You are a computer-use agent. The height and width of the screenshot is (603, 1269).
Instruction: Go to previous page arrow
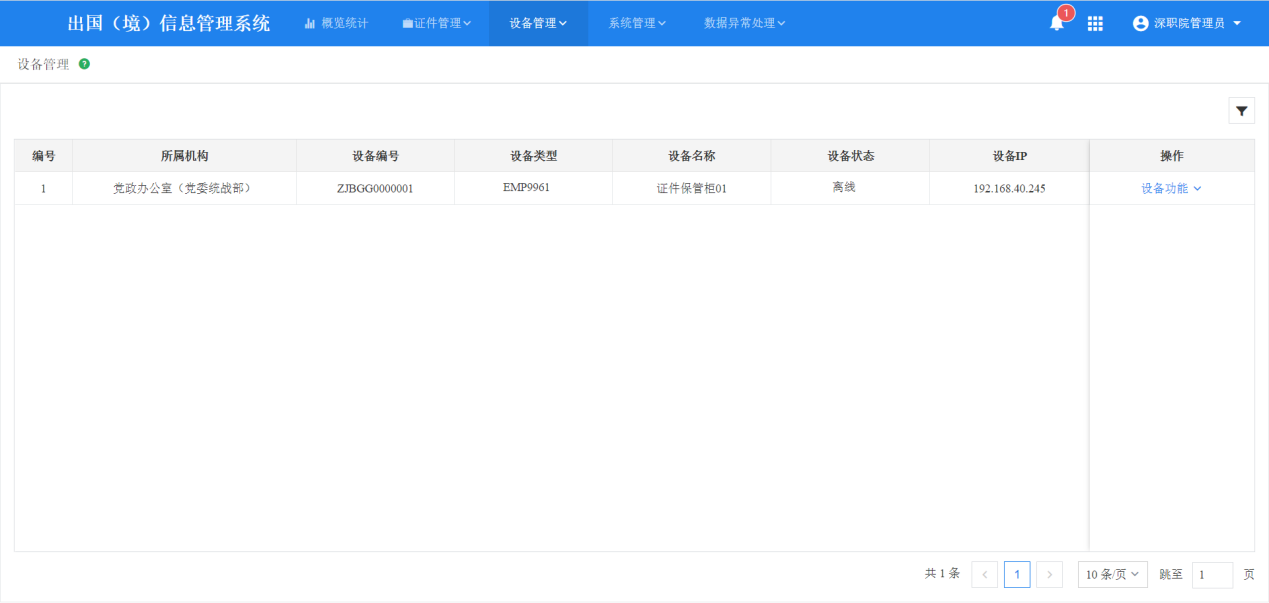pyautogui.click(x=984, y=574)
